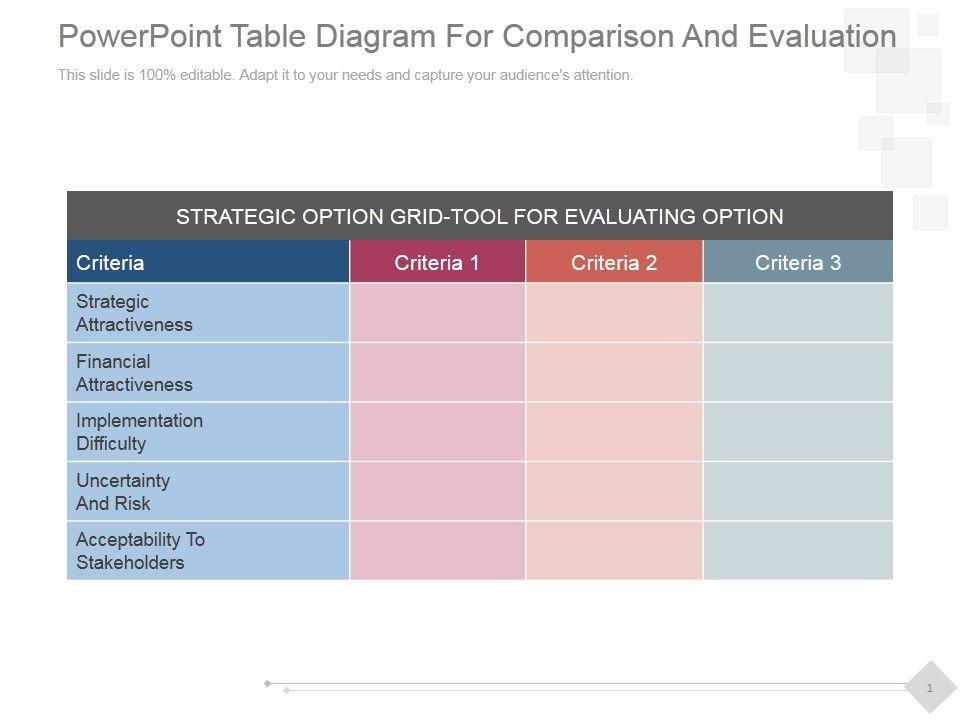Screen dimensions: 960x720
Task: Click the Criteria 1 column header
Action: click(x=437, y=263)
